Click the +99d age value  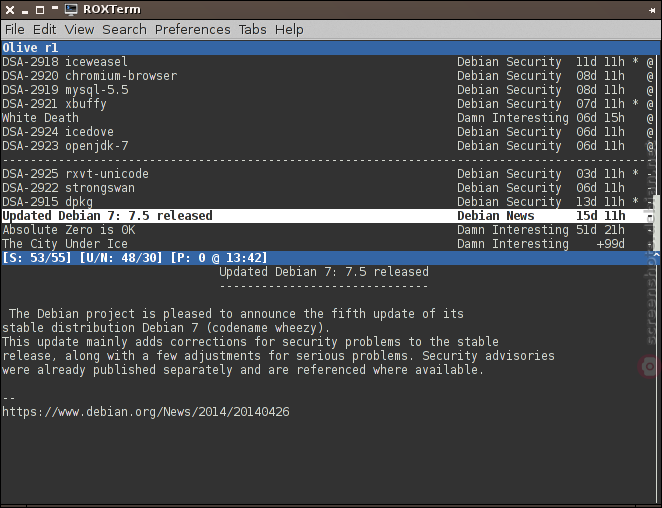point(610,243)
